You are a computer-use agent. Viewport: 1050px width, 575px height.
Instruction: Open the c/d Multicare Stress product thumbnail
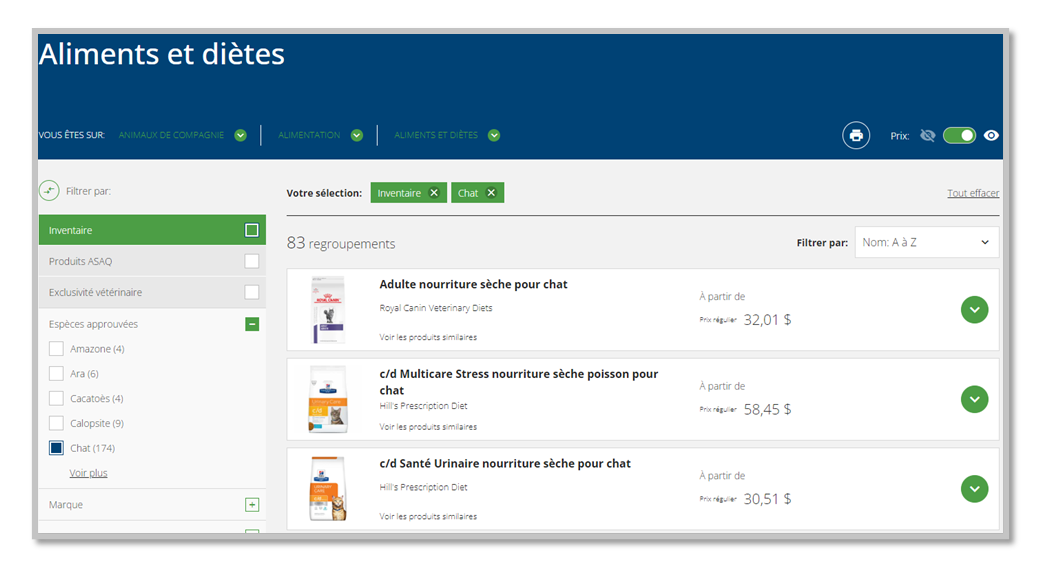(x=328, y=399)
